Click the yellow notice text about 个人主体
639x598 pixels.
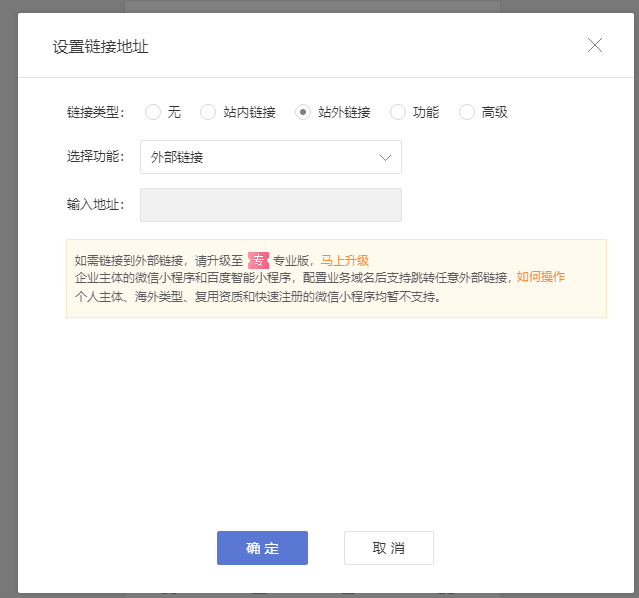pyautogui.click(x=258, y=297)
